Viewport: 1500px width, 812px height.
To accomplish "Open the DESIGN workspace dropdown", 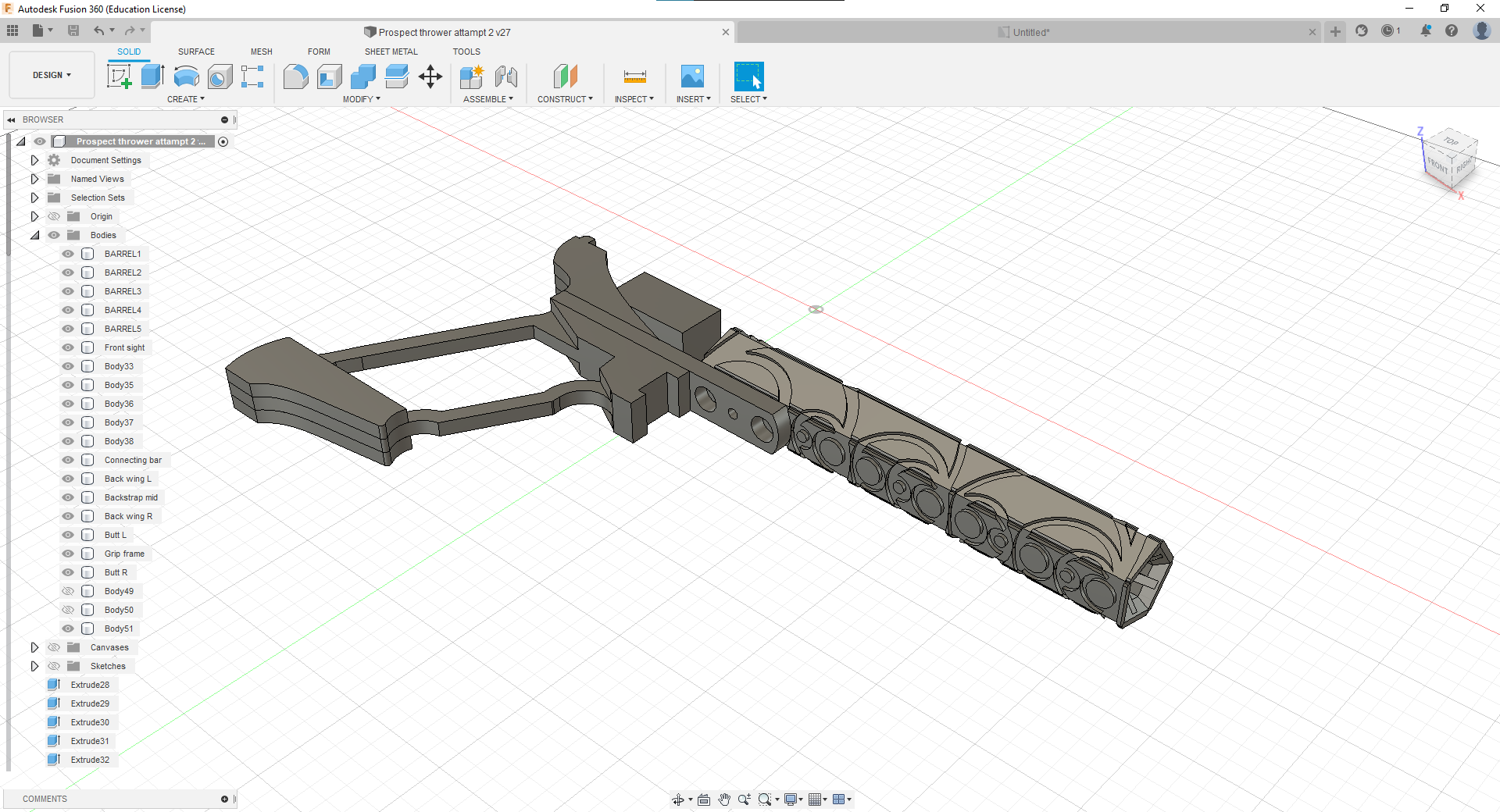I will [x=52, y=75].
